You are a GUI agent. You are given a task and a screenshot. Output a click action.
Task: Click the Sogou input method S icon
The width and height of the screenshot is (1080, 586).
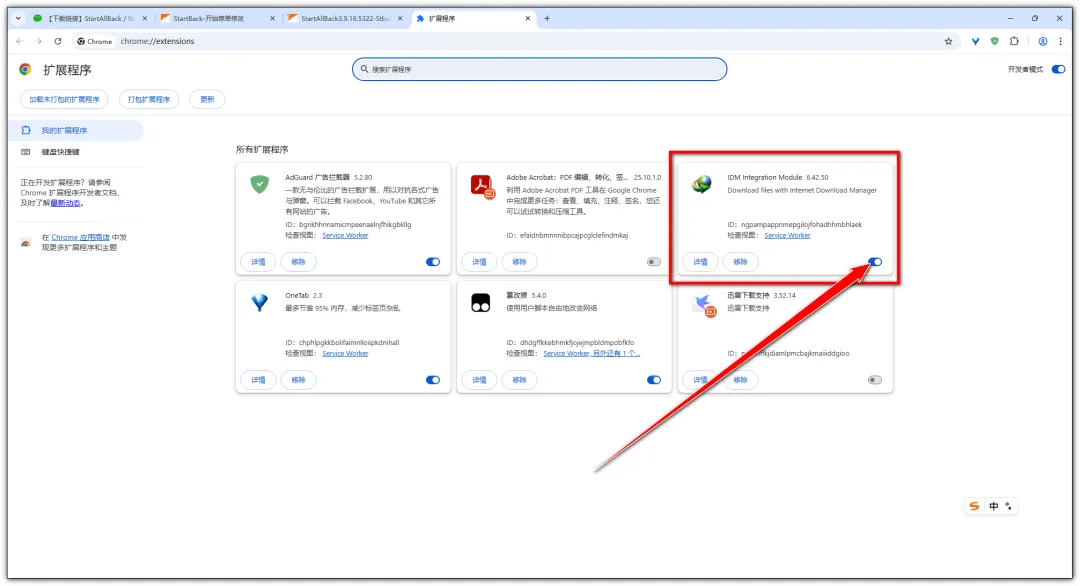tap(974, 506)
